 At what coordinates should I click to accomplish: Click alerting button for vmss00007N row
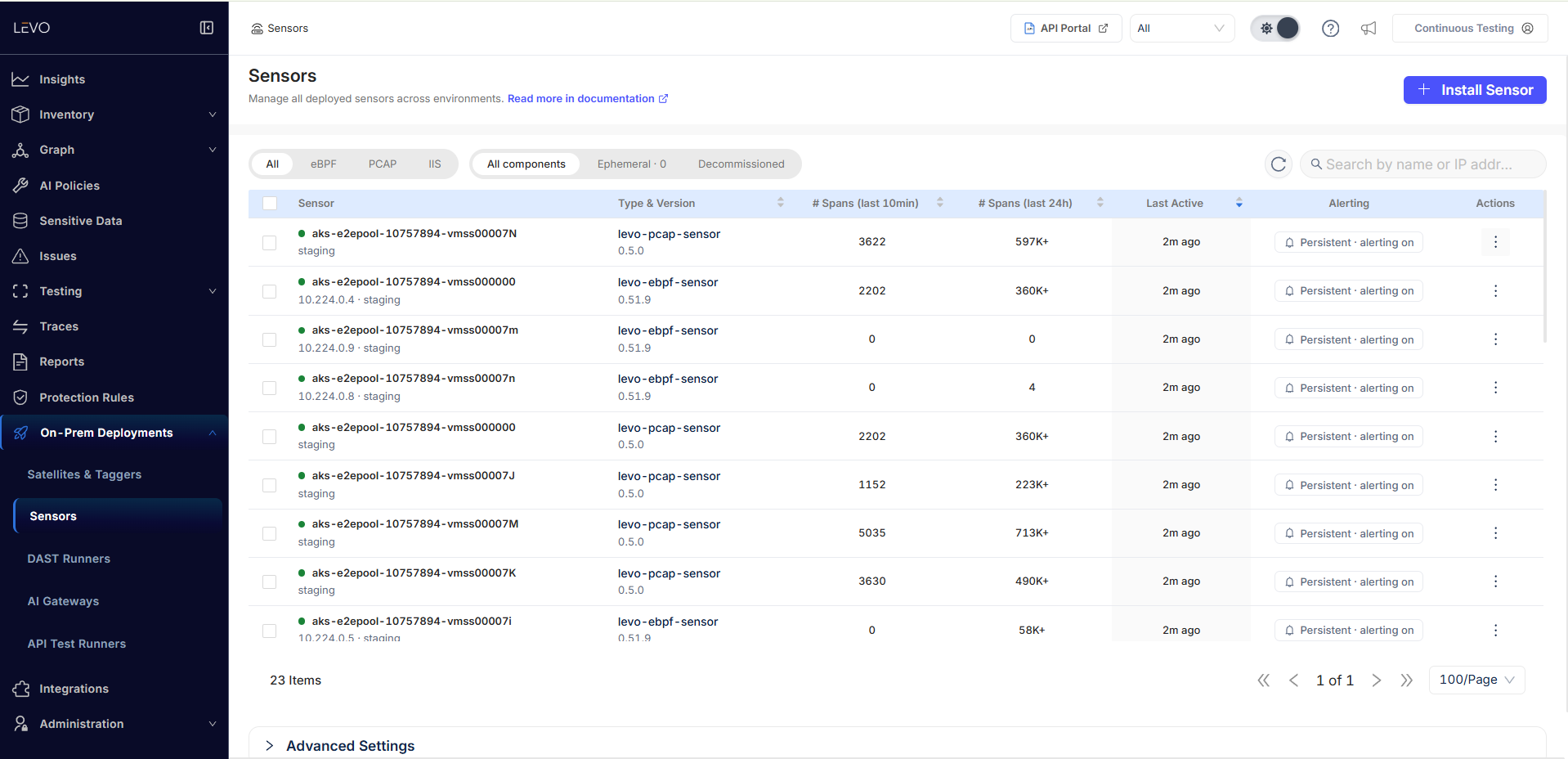point(1348,243)
